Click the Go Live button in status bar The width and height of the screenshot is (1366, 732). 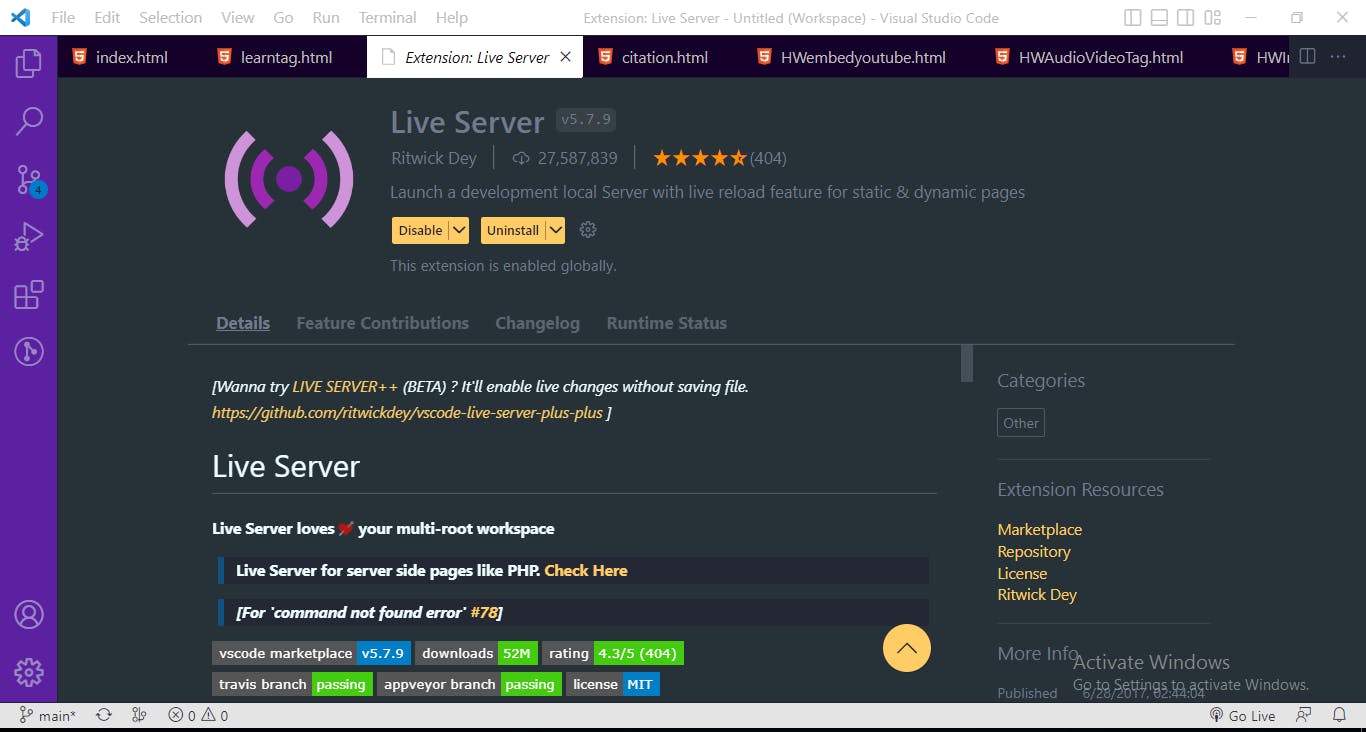coord(1242,715)
